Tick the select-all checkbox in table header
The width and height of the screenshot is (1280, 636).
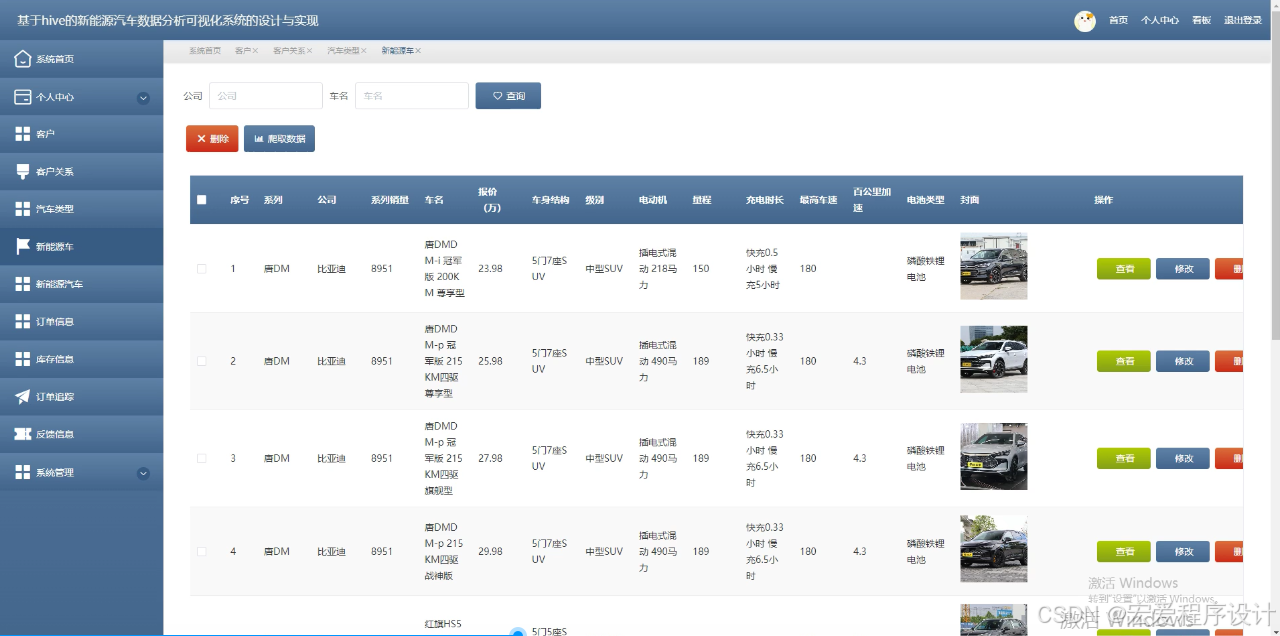click(201, 200)
